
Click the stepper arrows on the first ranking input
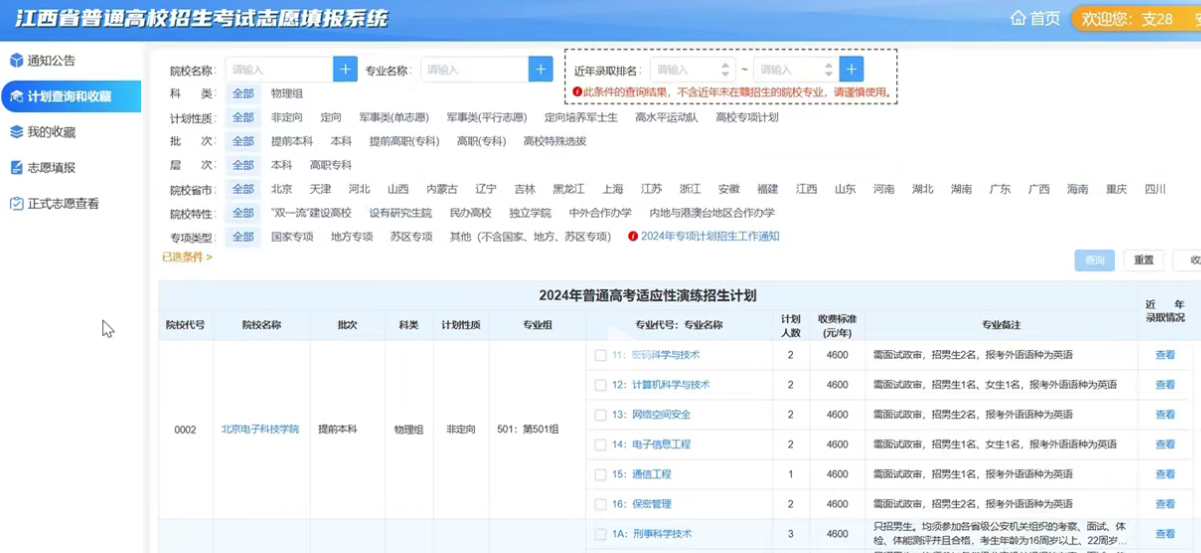[x=725, y=70]
